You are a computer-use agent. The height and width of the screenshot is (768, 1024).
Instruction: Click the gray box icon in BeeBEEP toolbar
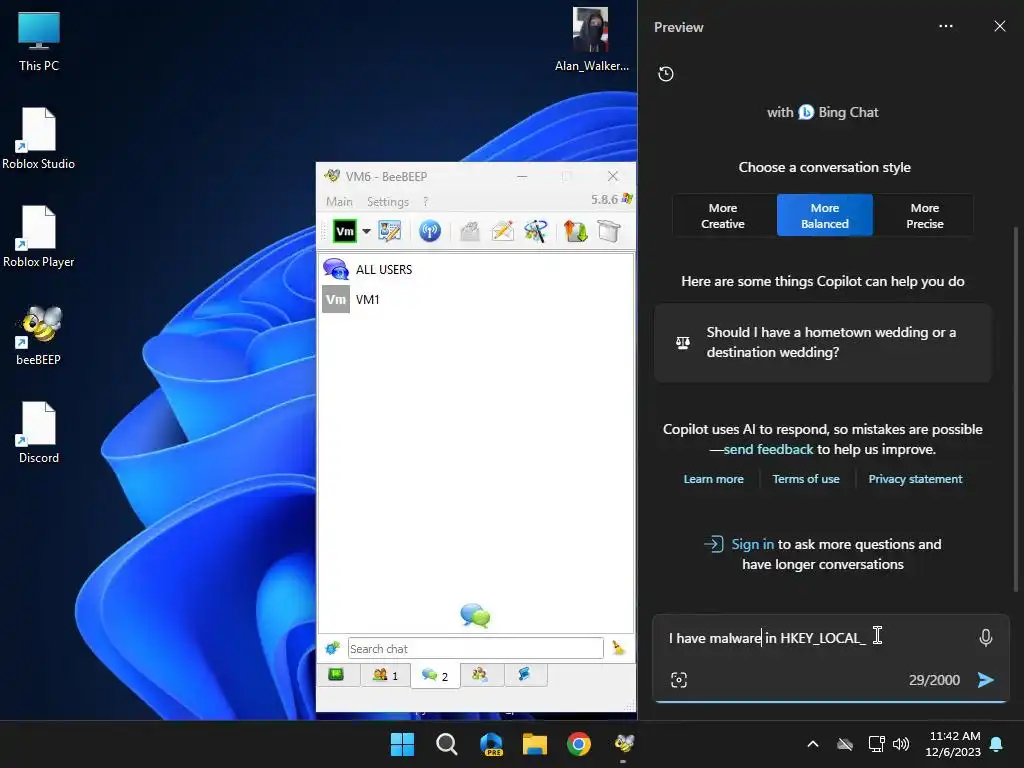pyautogui.click(x=608, y=231)
